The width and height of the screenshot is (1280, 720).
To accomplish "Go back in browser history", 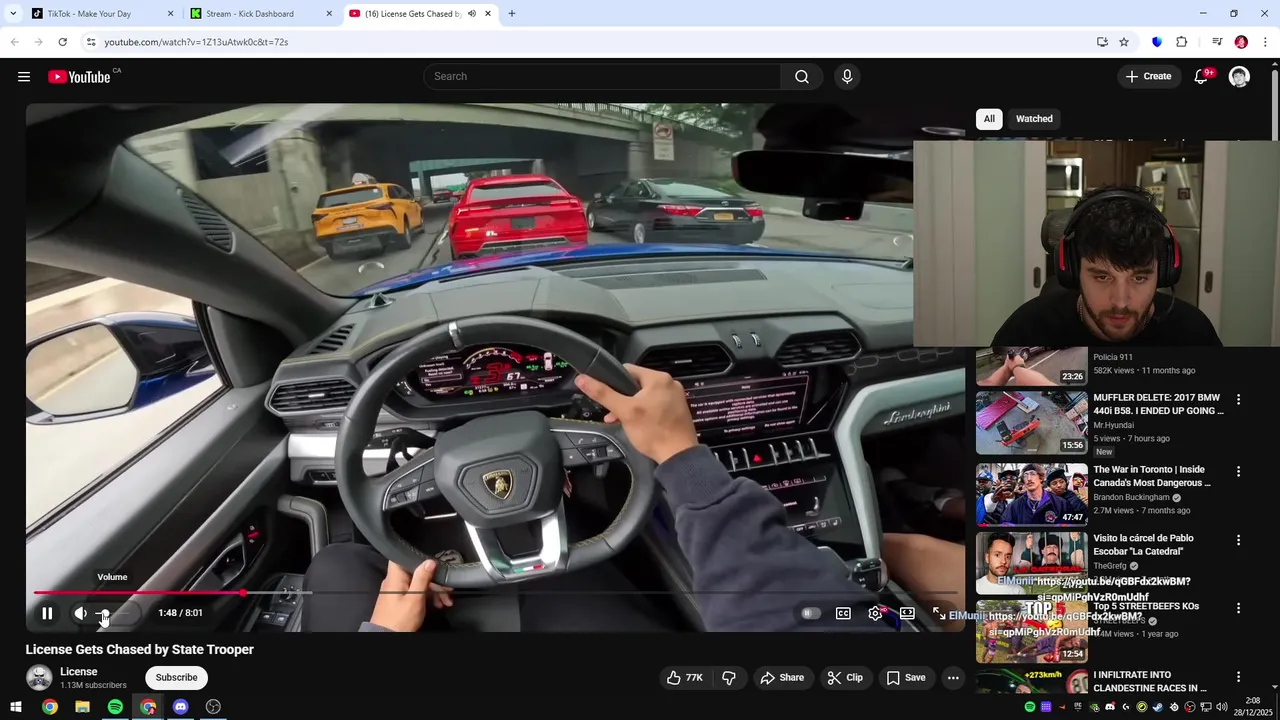I will (x=15, y=42).
